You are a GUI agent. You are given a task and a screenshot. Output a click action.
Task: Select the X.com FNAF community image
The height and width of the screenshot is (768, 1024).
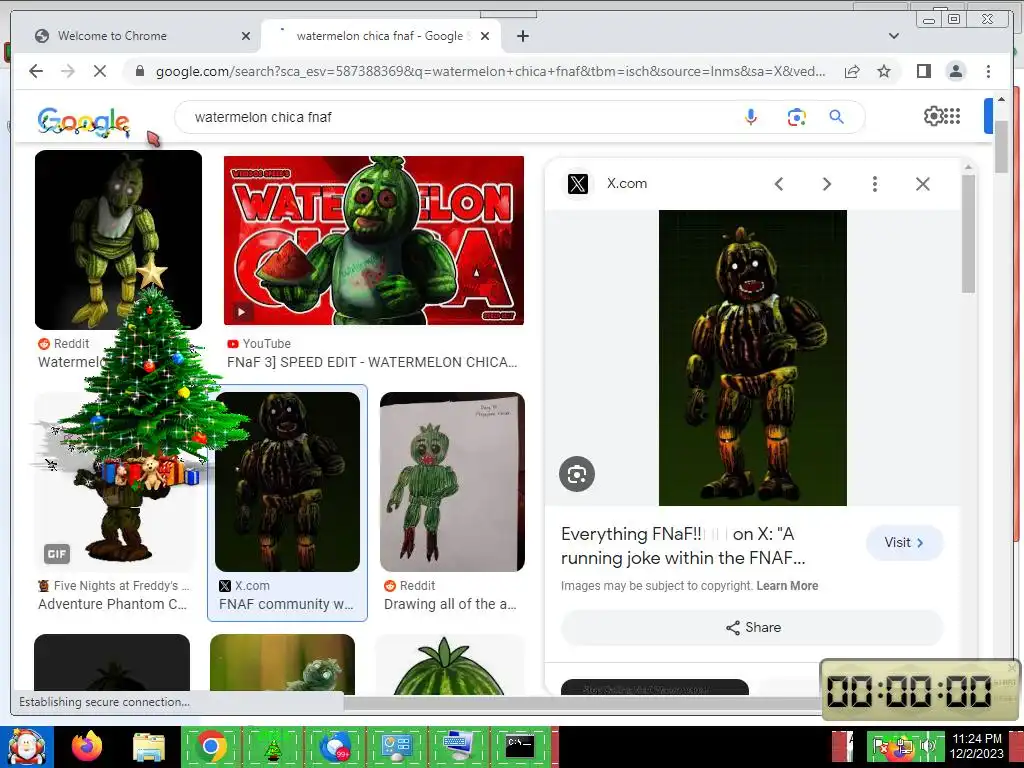pyautogui.click(x=287, y=482)
